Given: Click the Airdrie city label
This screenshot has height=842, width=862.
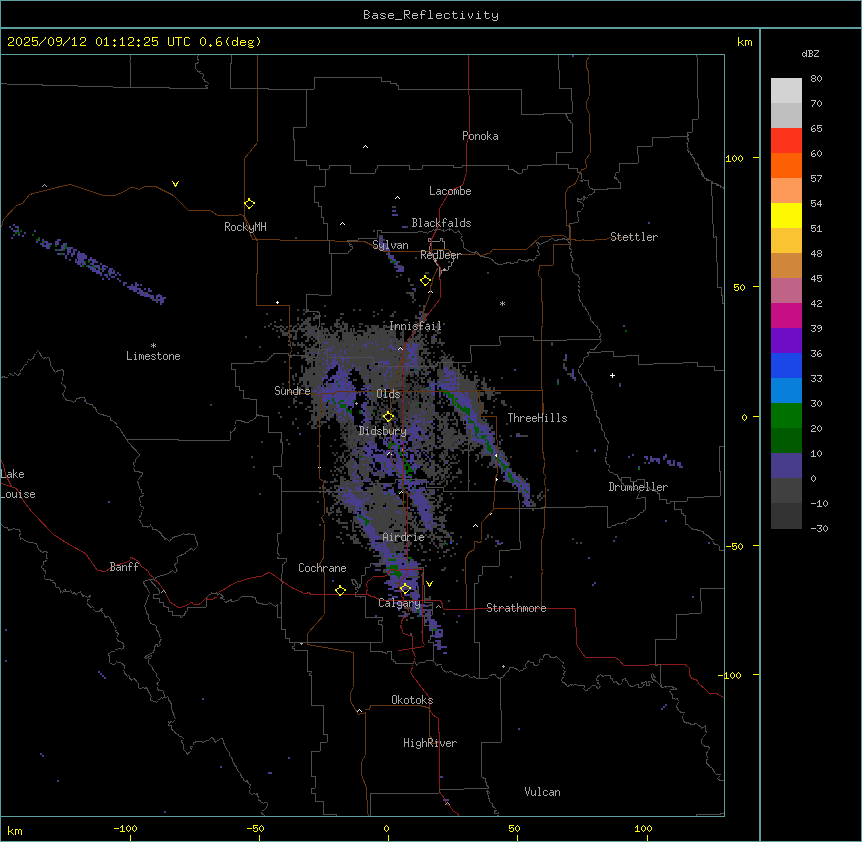Looking at the screenshot, I should [404, 537].
